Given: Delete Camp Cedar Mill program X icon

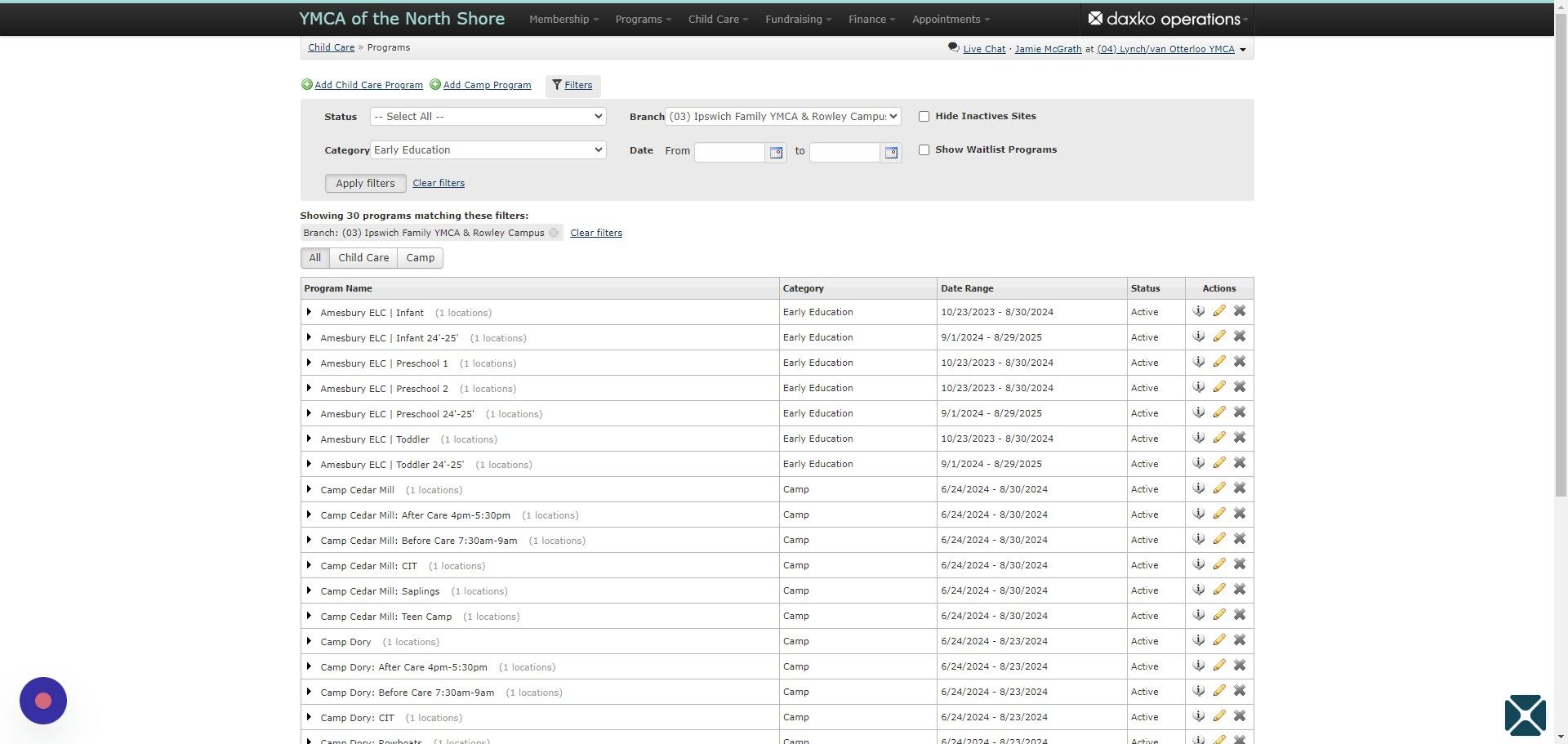Looking at the screenshot, I should pyautogui.click(x=1240, y=488).
